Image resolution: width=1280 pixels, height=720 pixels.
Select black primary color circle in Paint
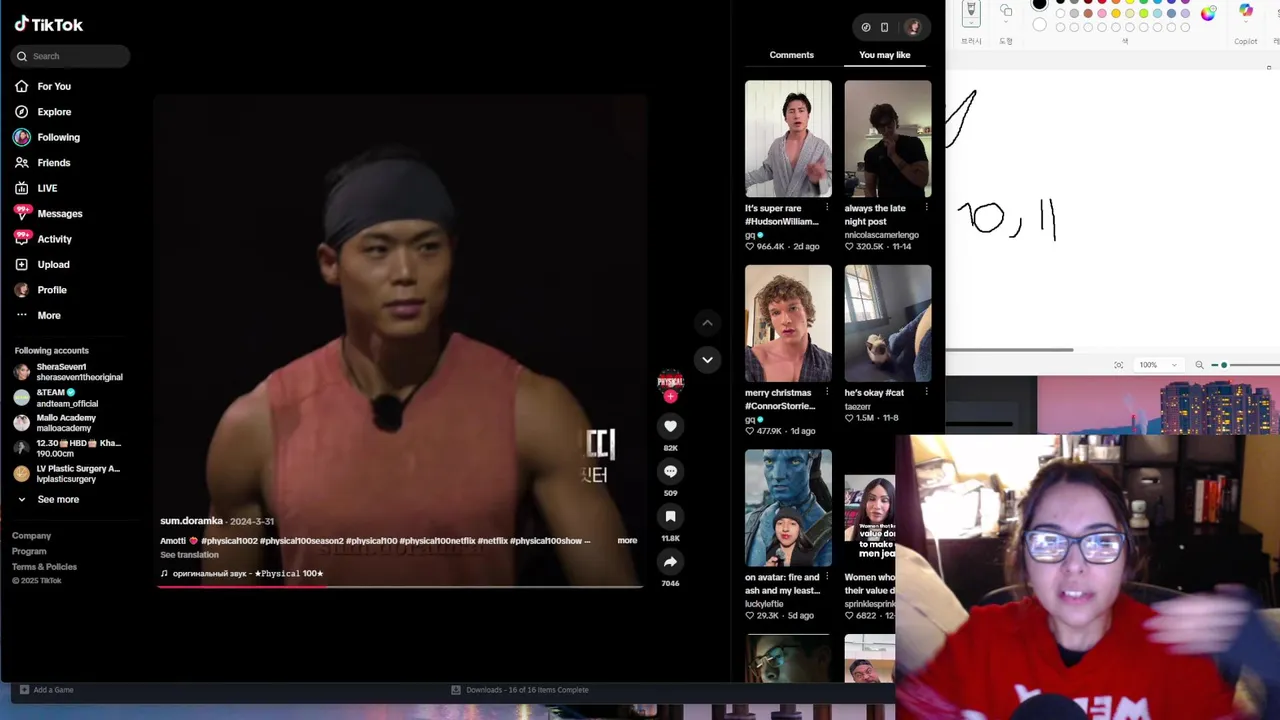(1040, 5)
